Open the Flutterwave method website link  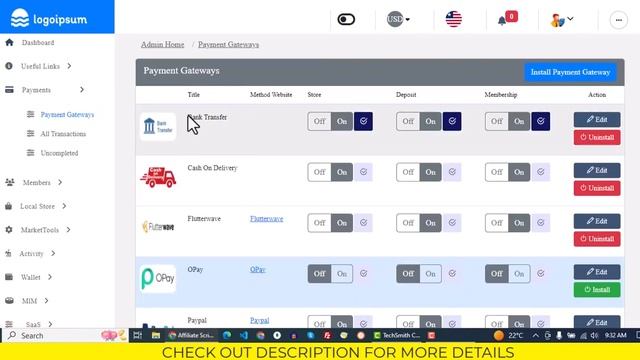pyautogui.click(x=266, y=219)
